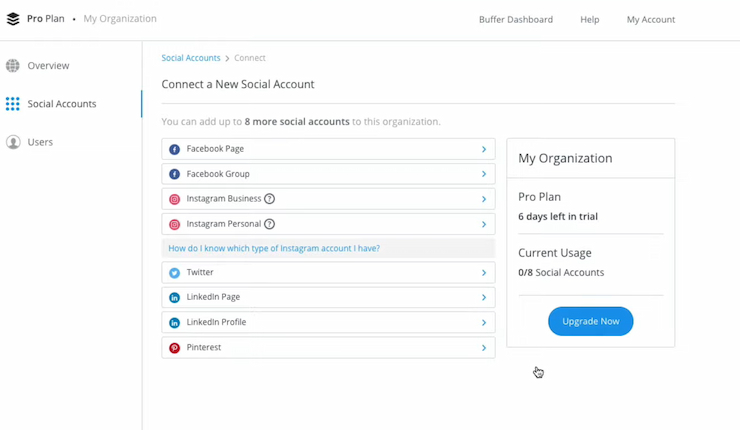Expand the Twitter row chevron
This screenshot has height=430, width=740.
pyautogui.click(x=484, y=273)
